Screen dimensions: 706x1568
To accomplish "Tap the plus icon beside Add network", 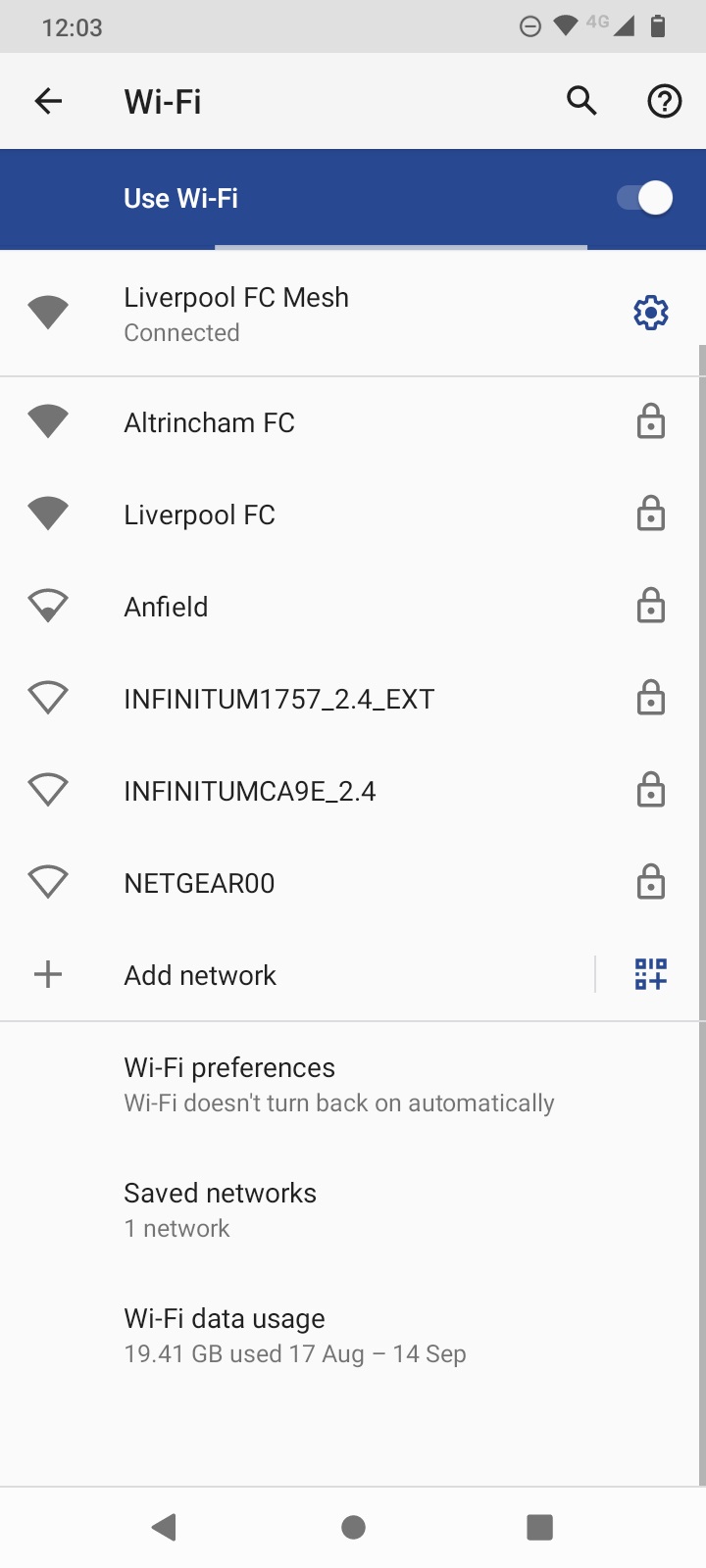I will (x=48, y=974).
